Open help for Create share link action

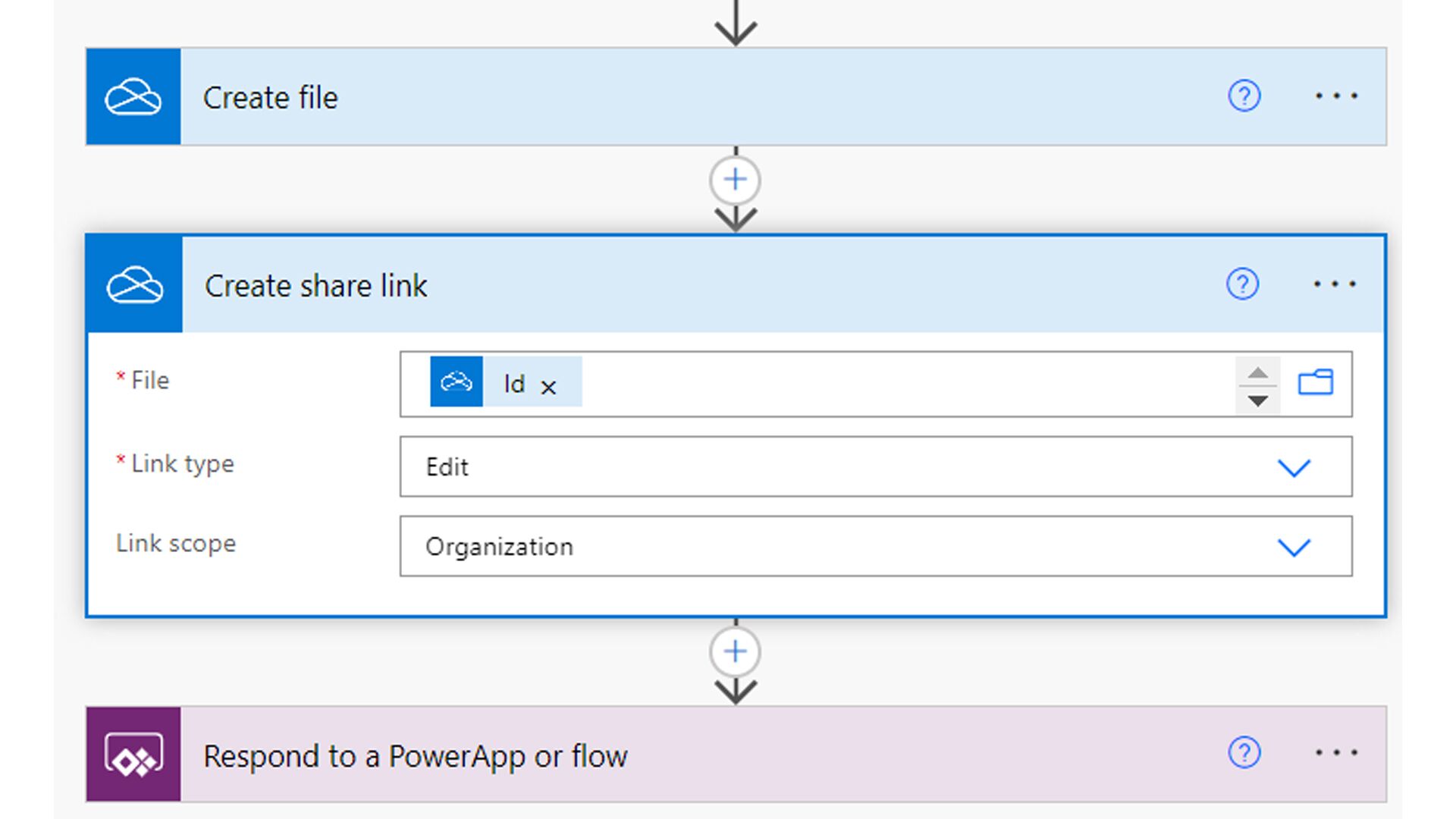coord(1242,284)
